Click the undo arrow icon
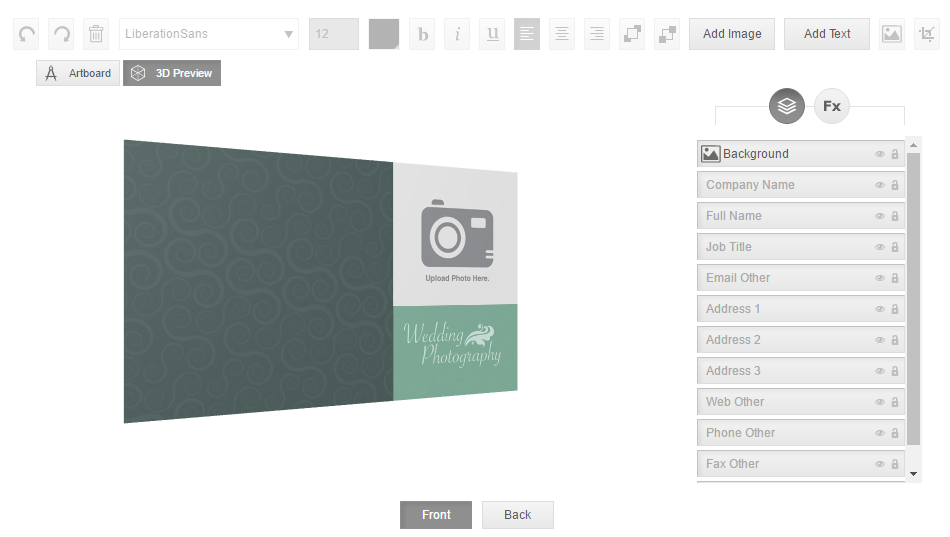Viewport: 950px width, 537px height. tap(26, 34)
